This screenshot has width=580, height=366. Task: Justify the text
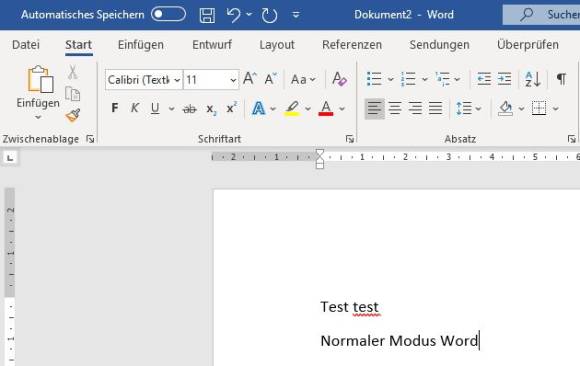[x=435, y=108]
